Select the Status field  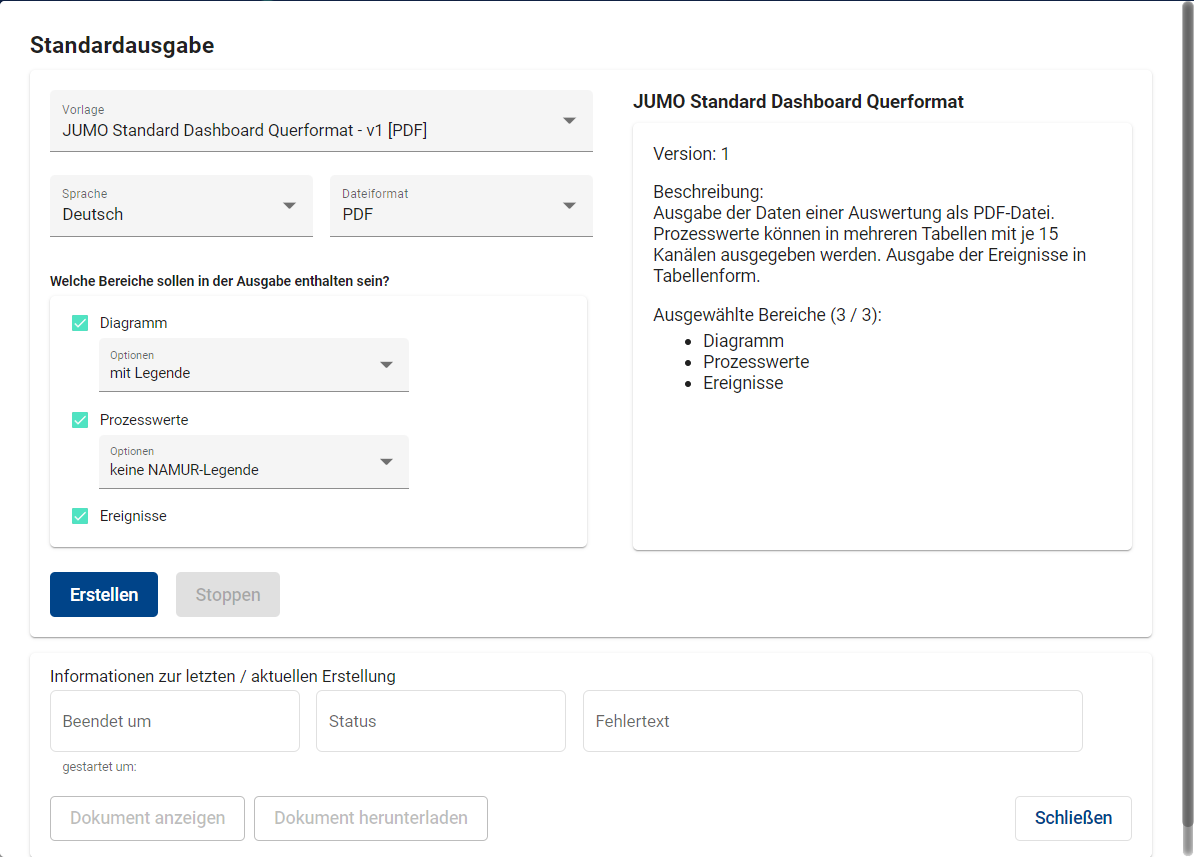coord(440,721)
